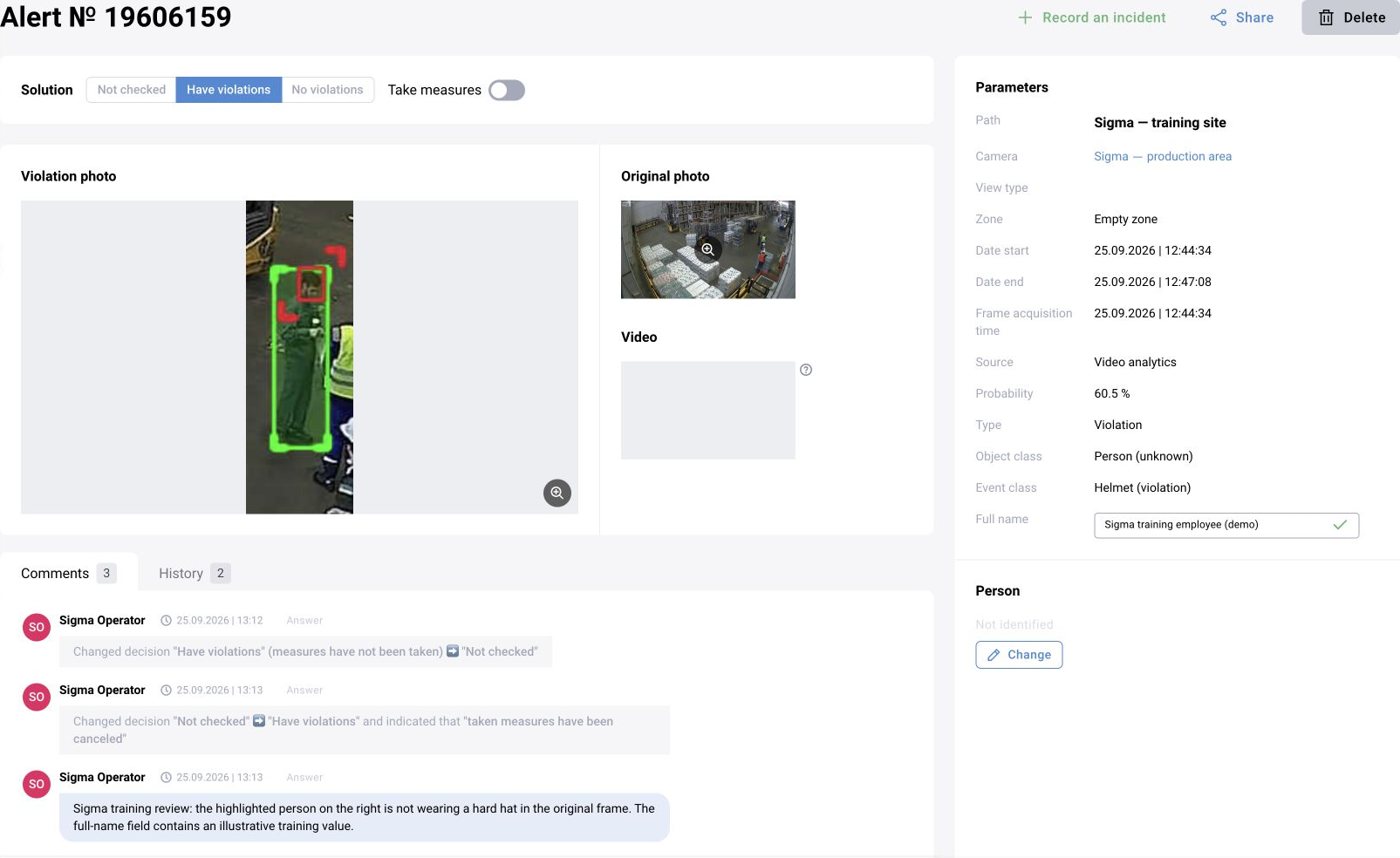Open the Full name field
Viewport: 1400px width, 858px height.
click(x=1226, y=525)
